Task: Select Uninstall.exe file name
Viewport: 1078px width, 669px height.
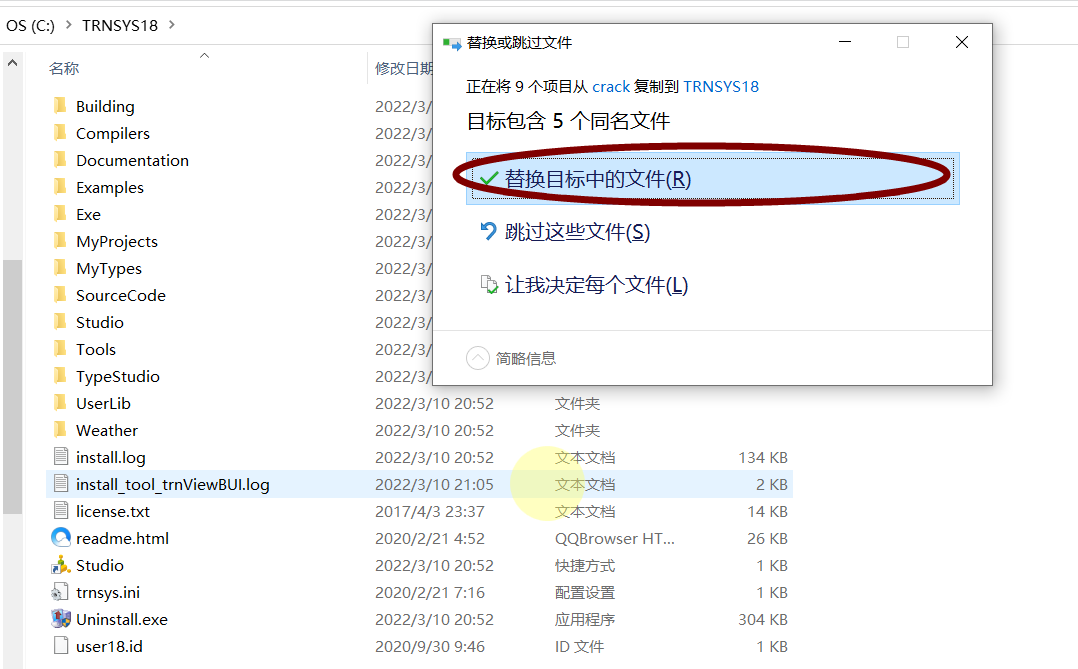Action: (x=122, y=619)
